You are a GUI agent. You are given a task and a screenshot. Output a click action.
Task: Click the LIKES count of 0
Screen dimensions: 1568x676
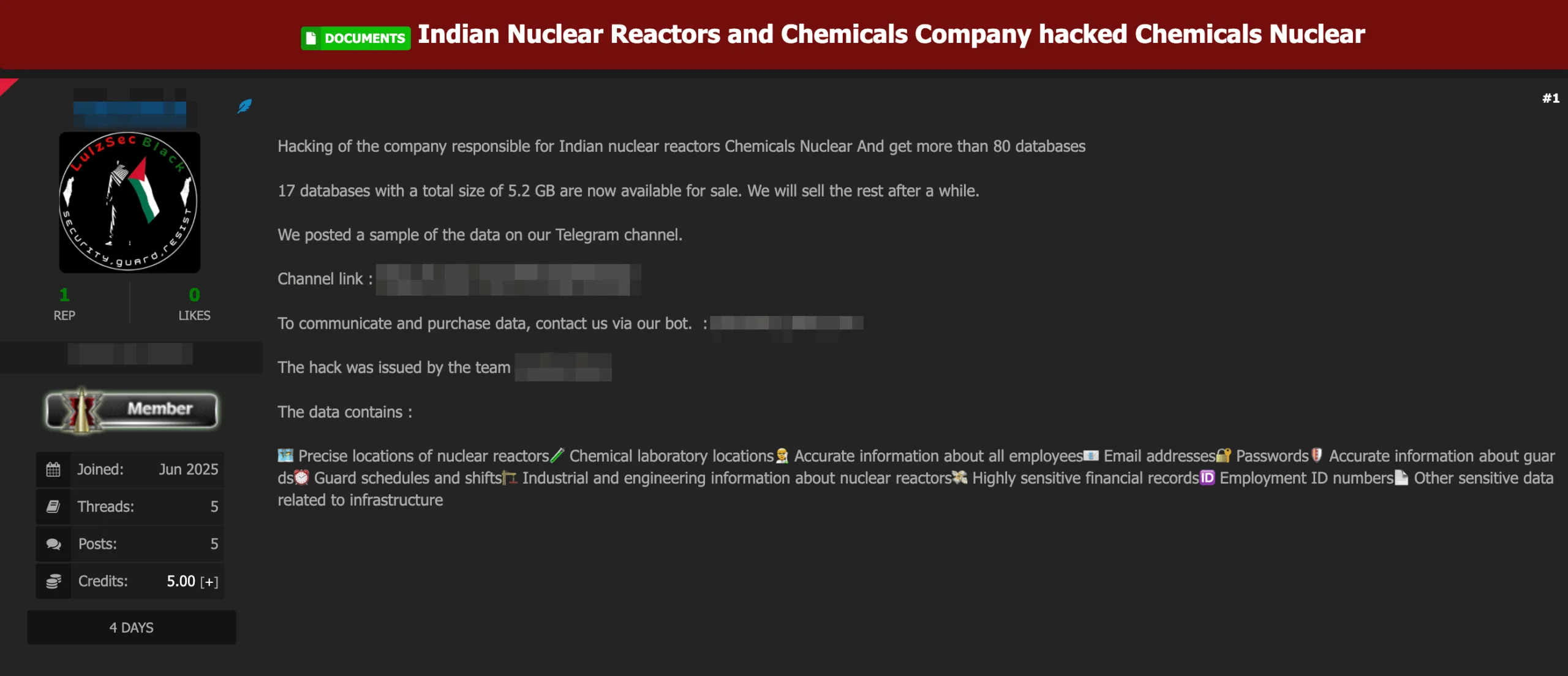(194, 295)
